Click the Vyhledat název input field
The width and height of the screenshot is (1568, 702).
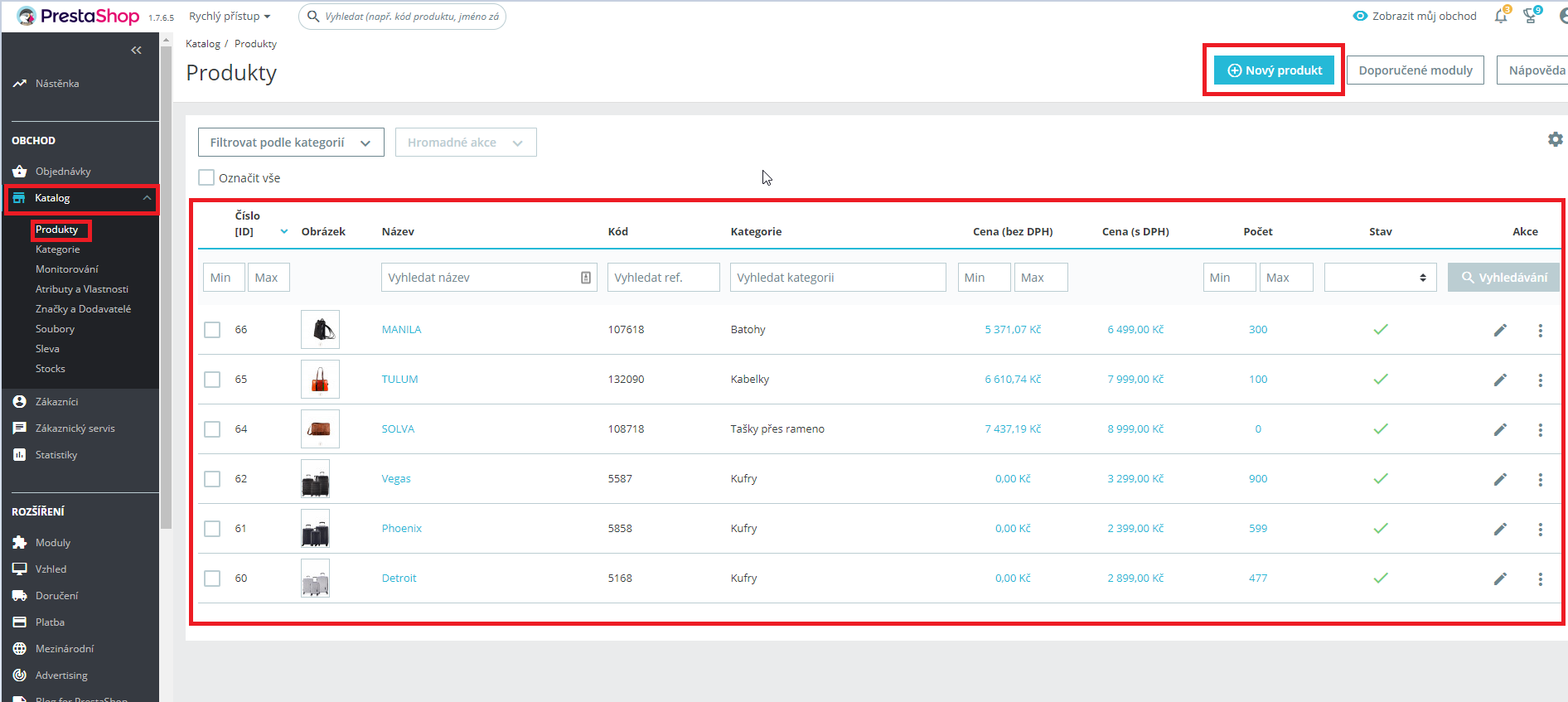click(489, 278)
